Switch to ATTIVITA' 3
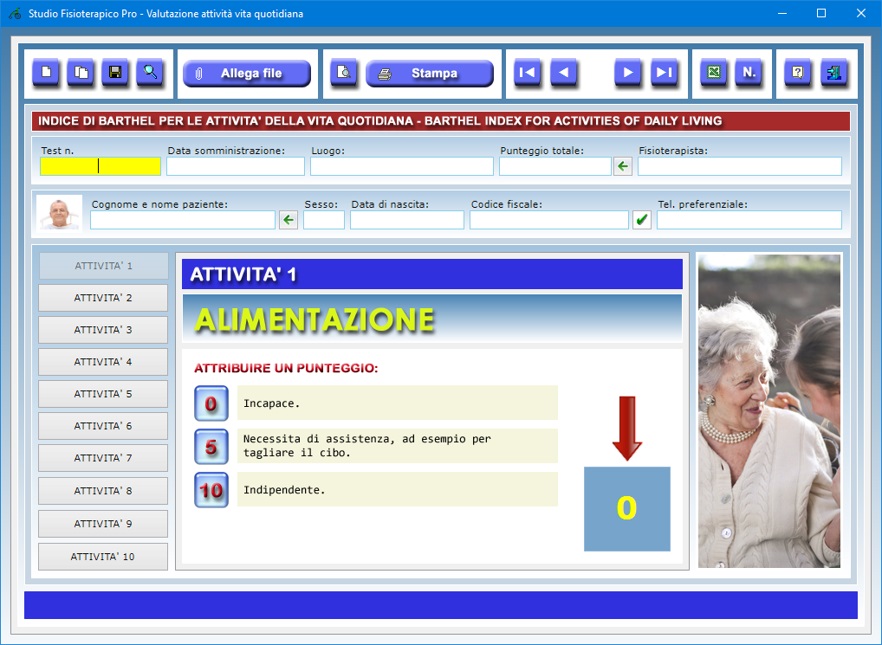Viewport: 882px width, 645px height. pos(103,330)
